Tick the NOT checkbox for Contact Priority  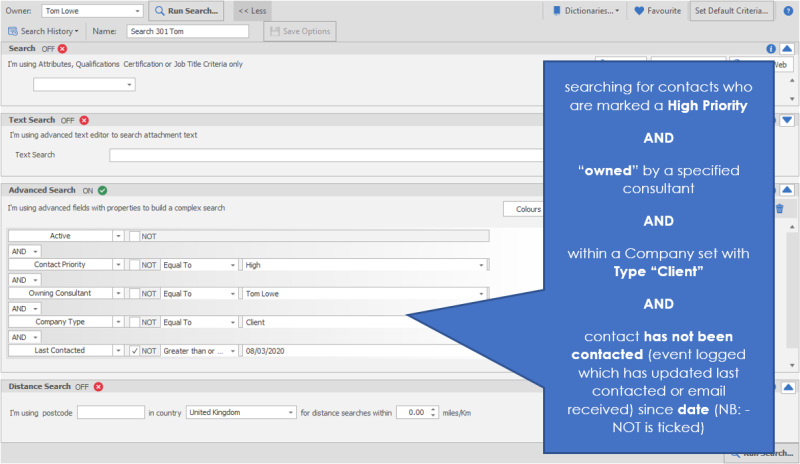[135, 265]
